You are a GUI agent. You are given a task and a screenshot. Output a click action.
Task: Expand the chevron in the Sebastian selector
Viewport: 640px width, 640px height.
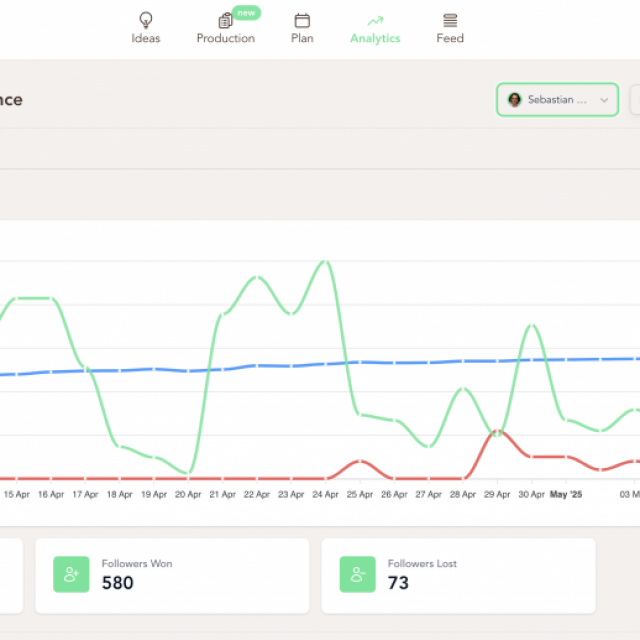(604, 100)
